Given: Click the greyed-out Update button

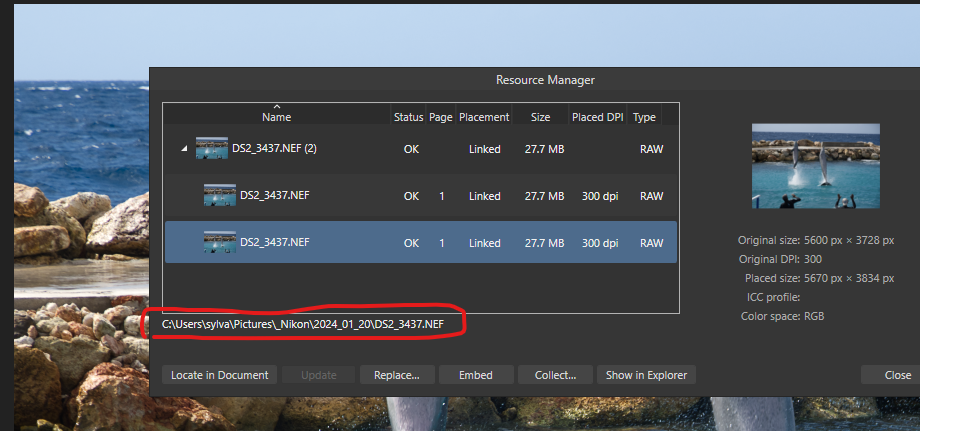Looking at the screenshot, I should click(x=318, y=375).
